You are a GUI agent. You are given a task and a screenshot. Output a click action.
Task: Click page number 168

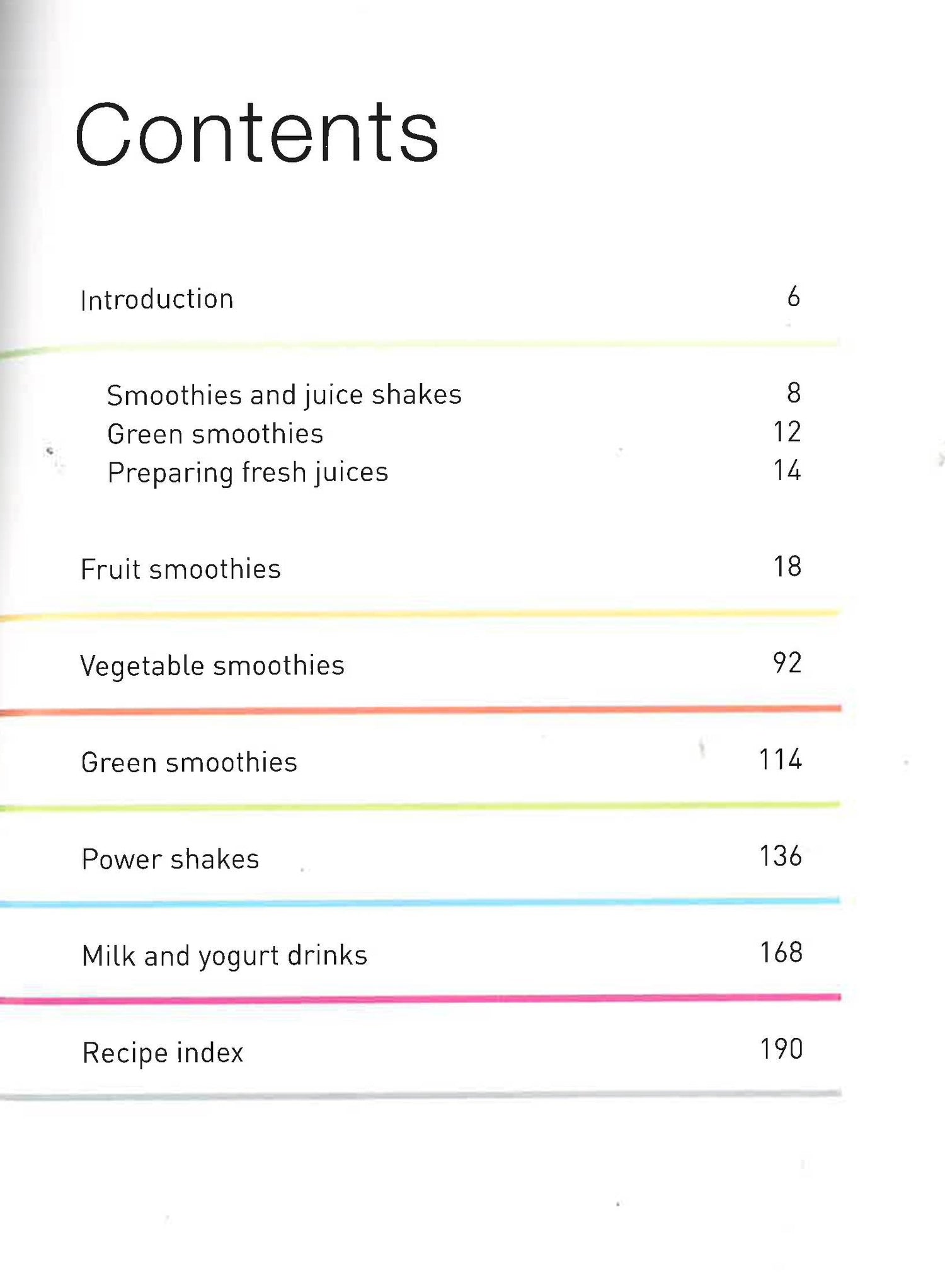click(x=781, y=952)
